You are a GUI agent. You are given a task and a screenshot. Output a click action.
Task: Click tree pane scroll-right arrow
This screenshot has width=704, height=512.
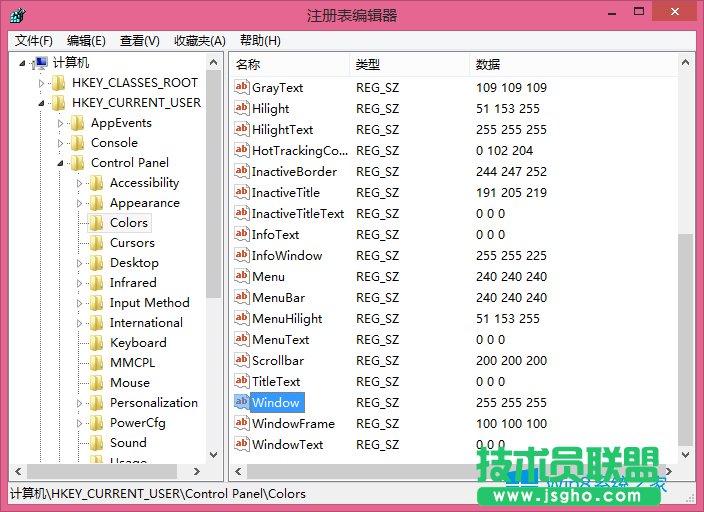[197, 471]
